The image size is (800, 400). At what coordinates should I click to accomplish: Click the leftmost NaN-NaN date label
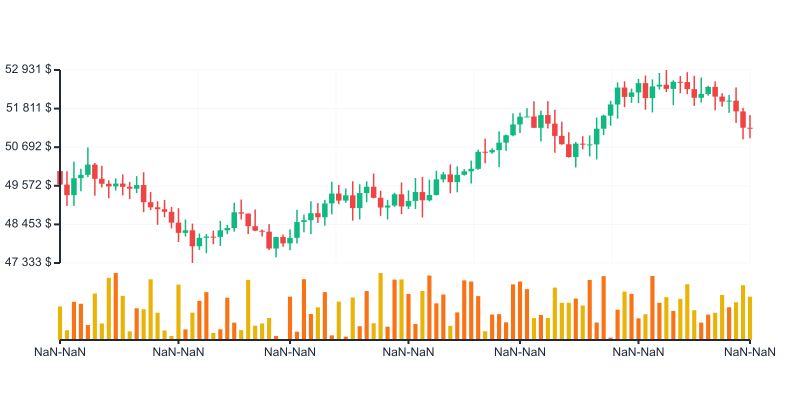(x=60, y=352)
